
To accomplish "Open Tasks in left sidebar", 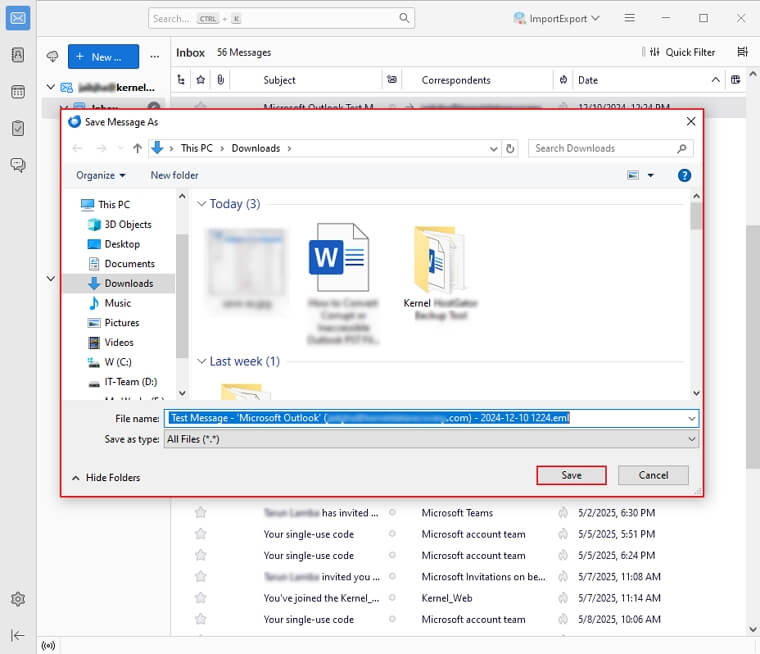I will 18,128.
